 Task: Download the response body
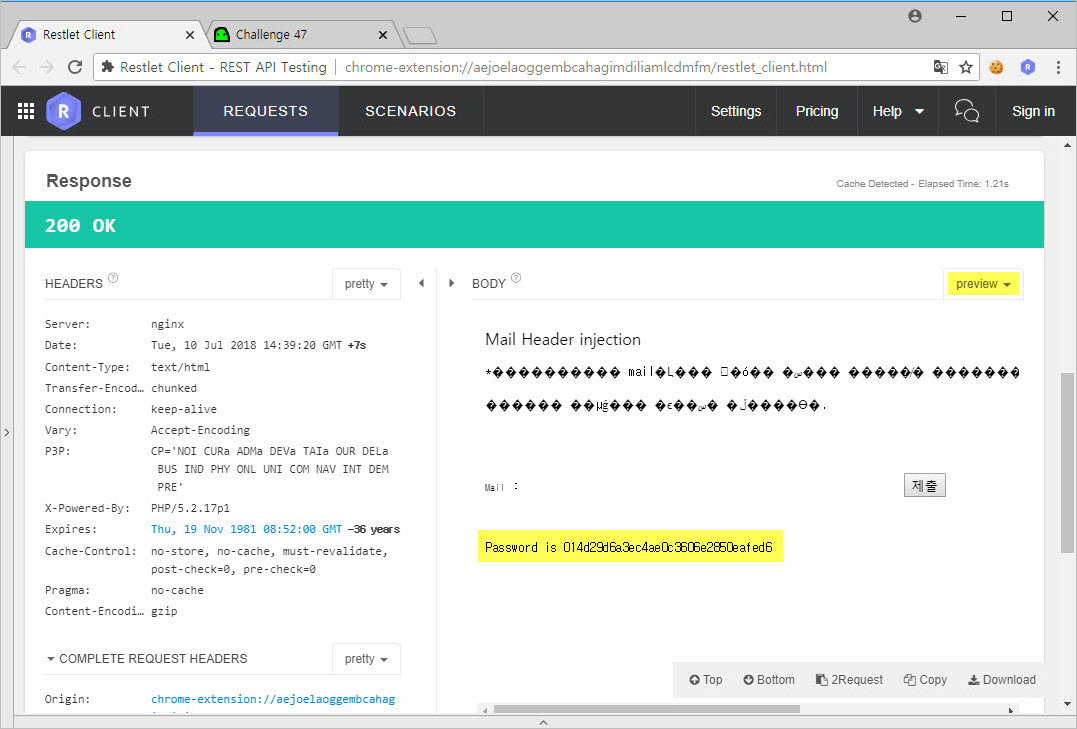coord(1001,680)
